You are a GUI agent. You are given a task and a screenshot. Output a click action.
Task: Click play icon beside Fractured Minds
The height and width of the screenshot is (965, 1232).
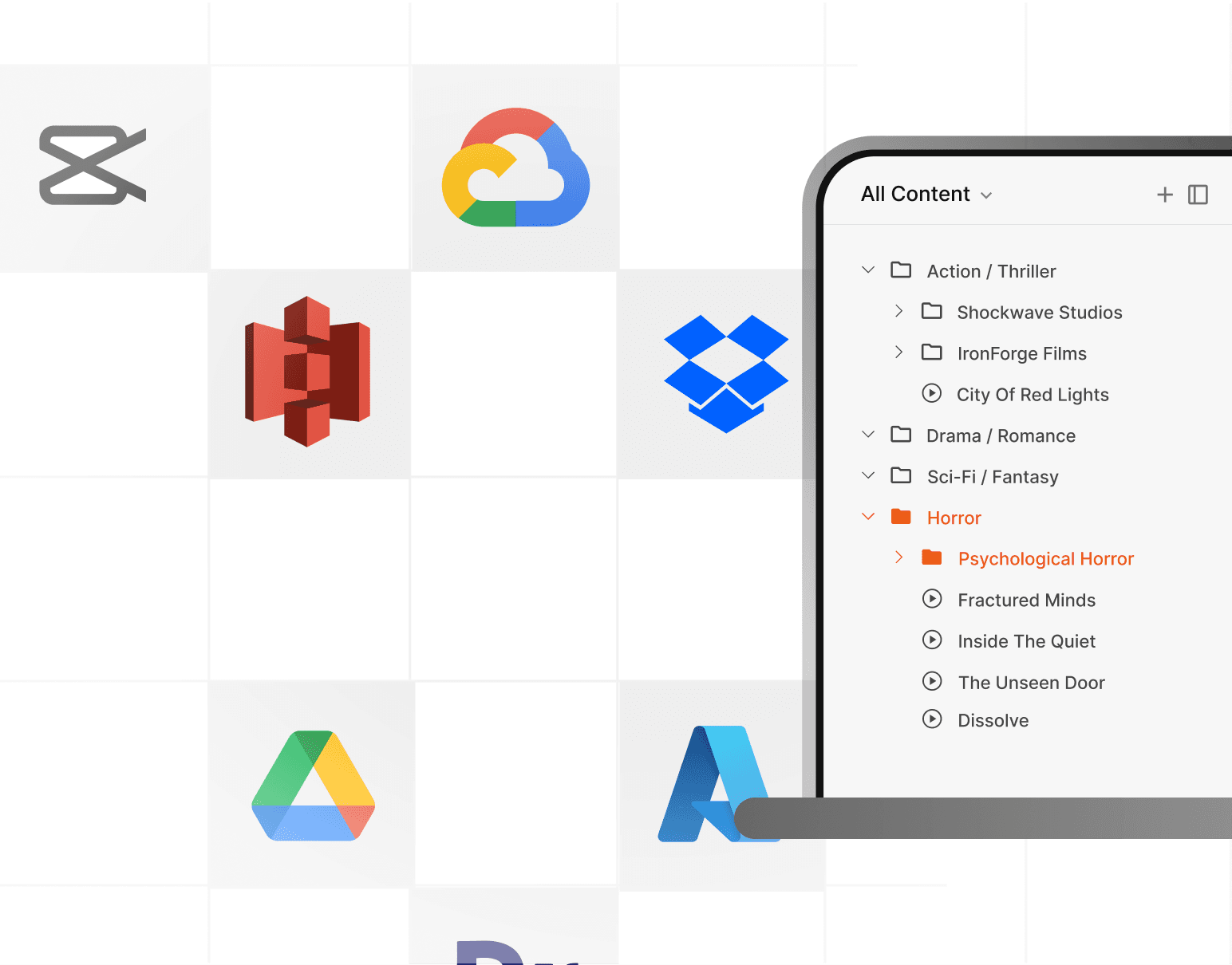coord(932,599)
